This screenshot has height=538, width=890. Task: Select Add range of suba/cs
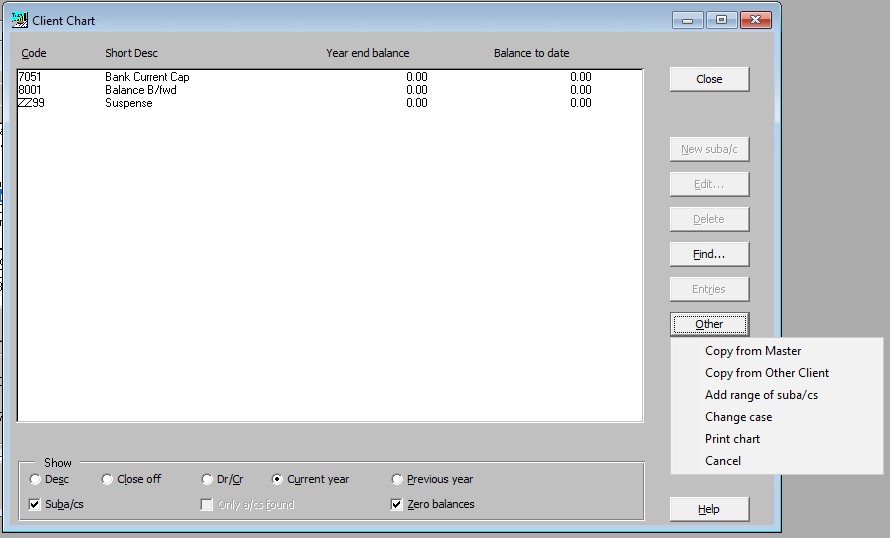coord(761,395)
